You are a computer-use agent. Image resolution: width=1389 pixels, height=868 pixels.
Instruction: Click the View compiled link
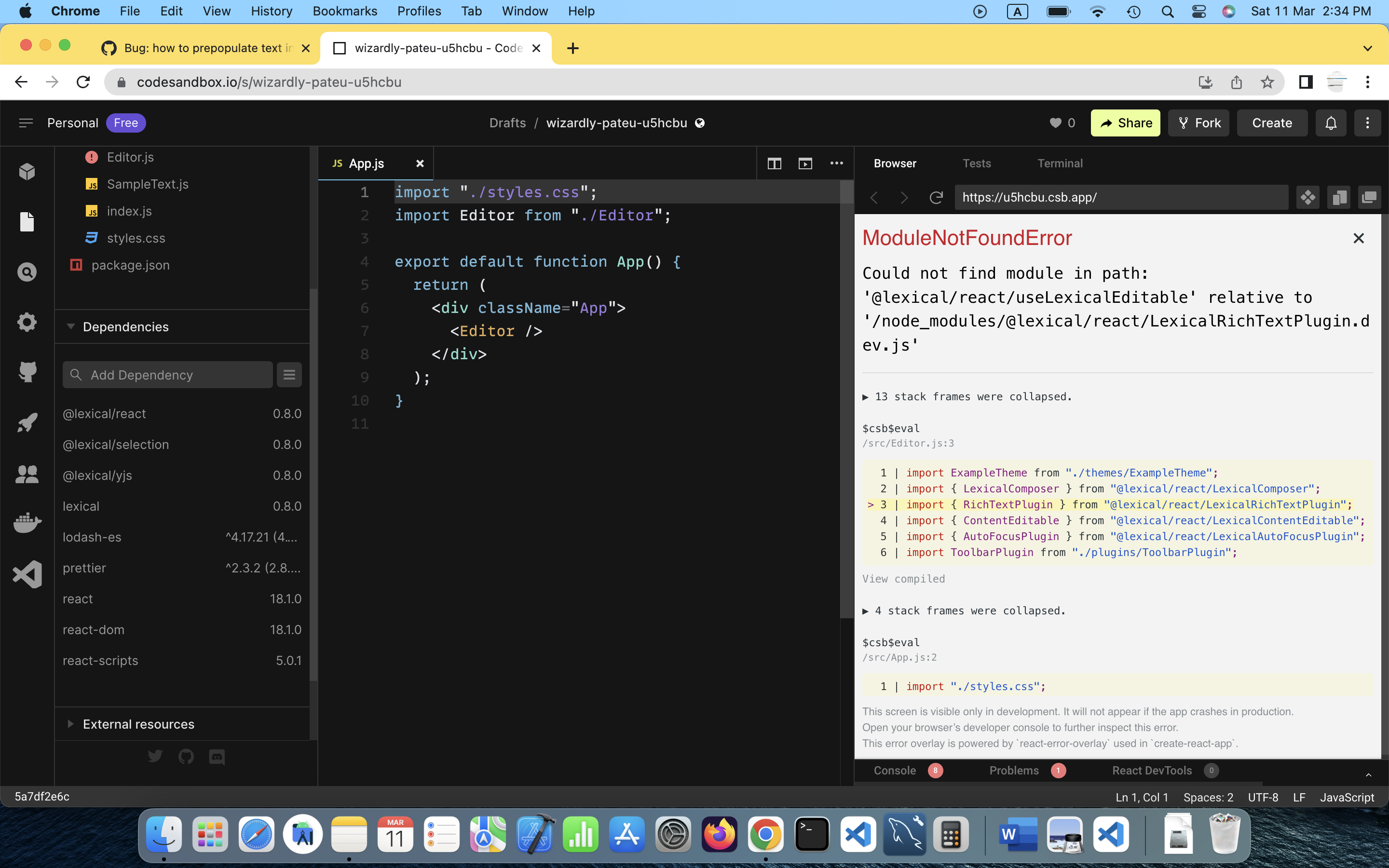[x=903, y=579]
